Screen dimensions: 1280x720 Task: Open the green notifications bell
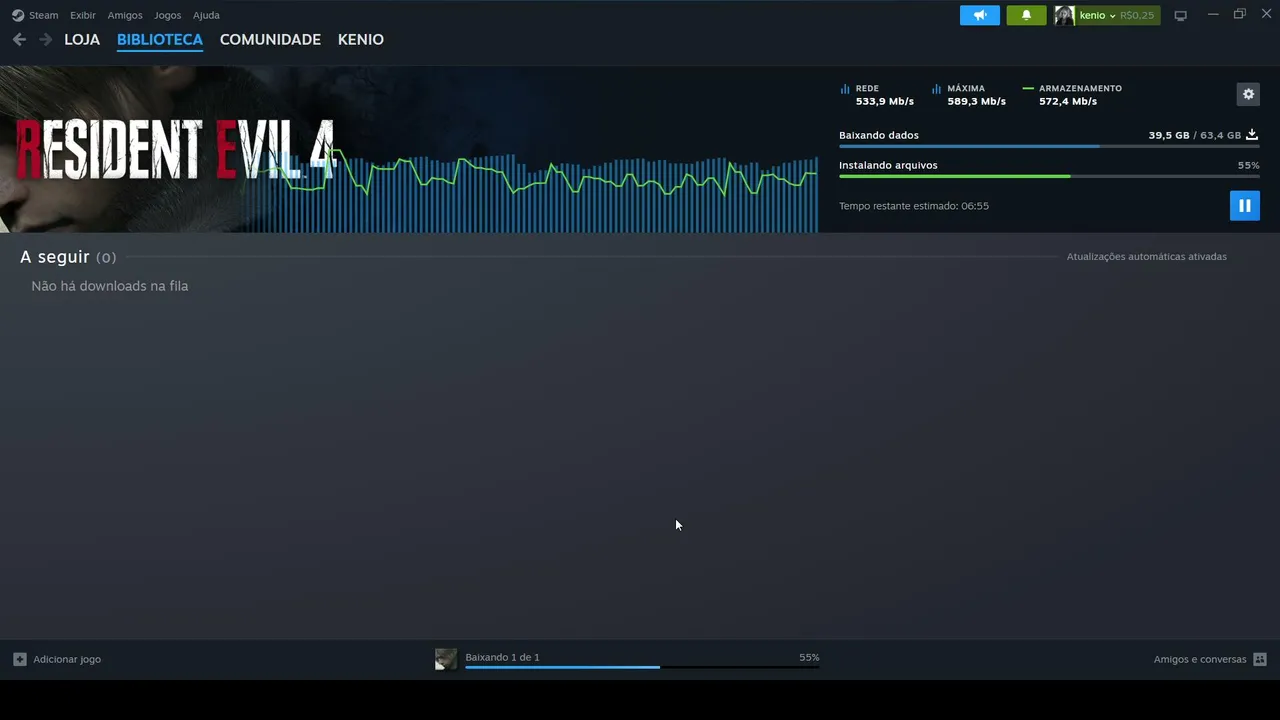[1026, 15]
